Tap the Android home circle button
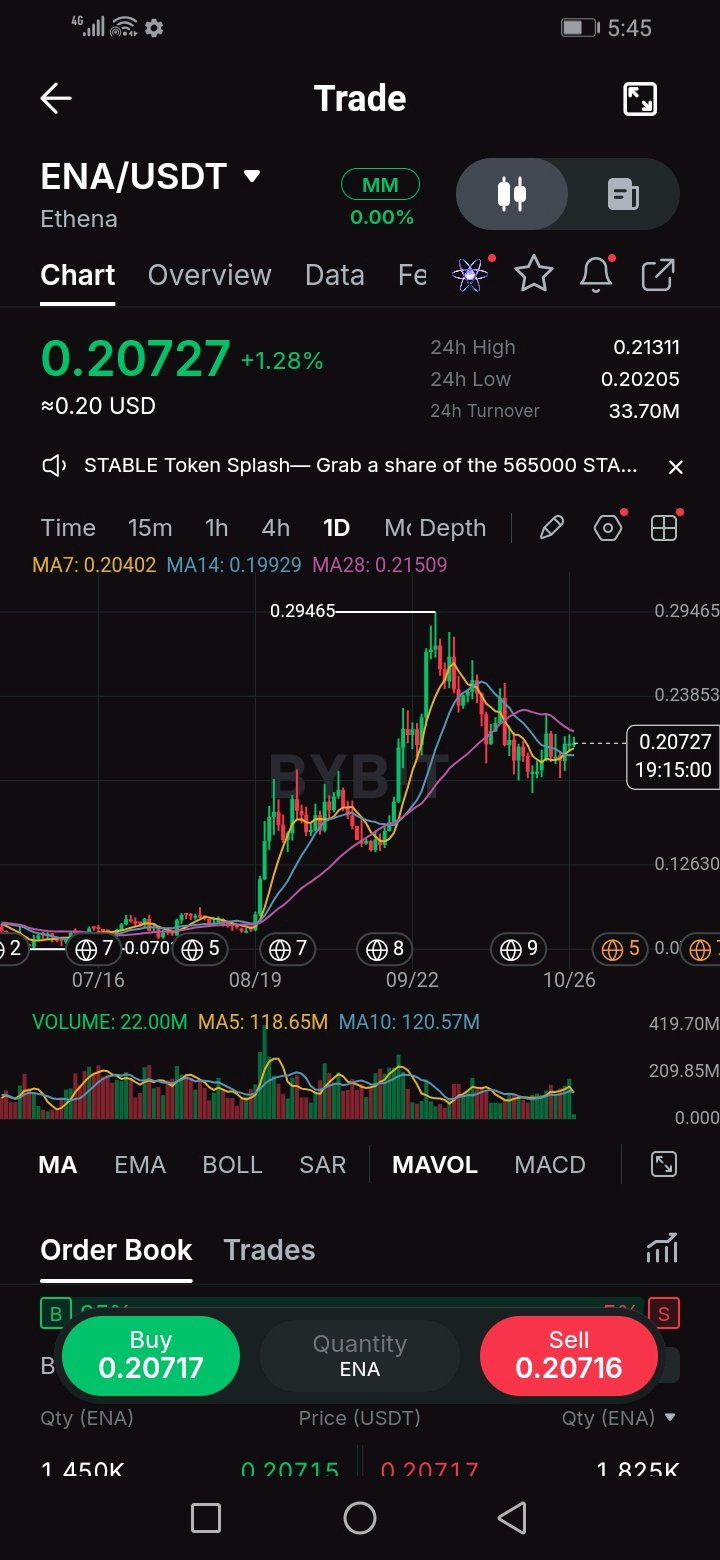The height and width of the screenshot is (1560, 720). point(360,1518)
